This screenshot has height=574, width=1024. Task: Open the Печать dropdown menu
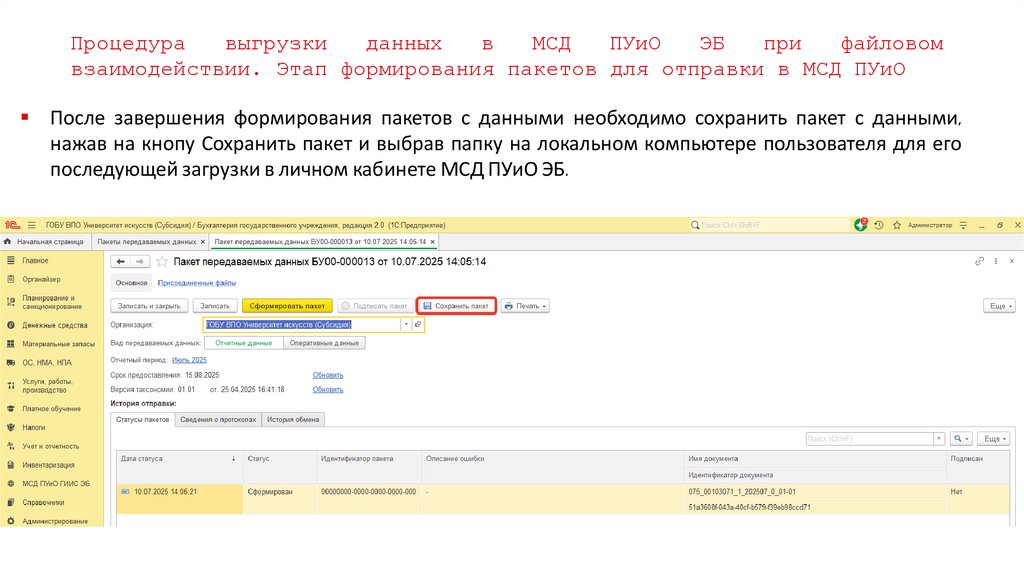pyautogui.click(x=525, y=306)
